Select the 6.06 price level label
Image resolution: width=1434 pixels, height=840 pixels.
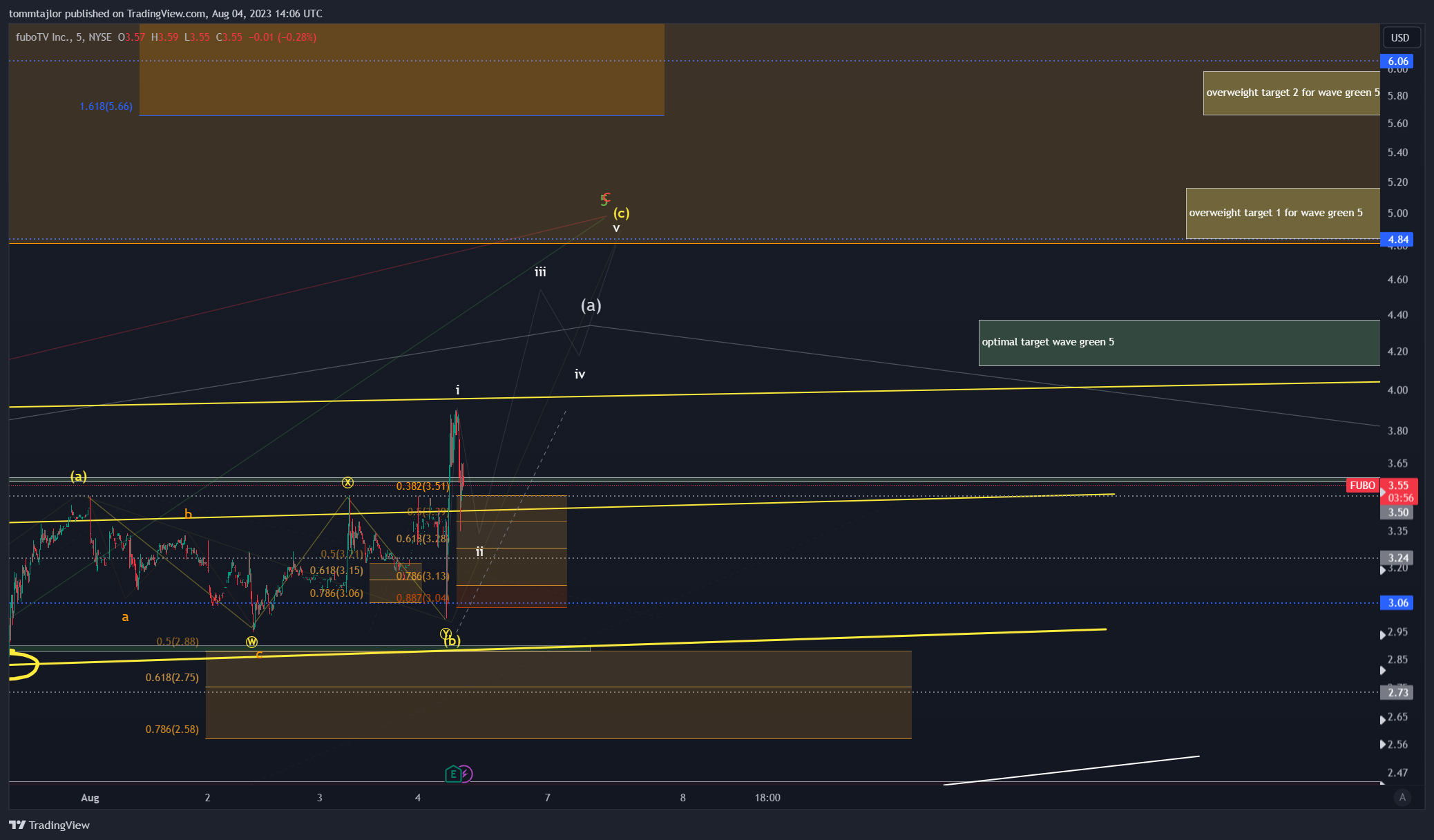(1397, 61)
